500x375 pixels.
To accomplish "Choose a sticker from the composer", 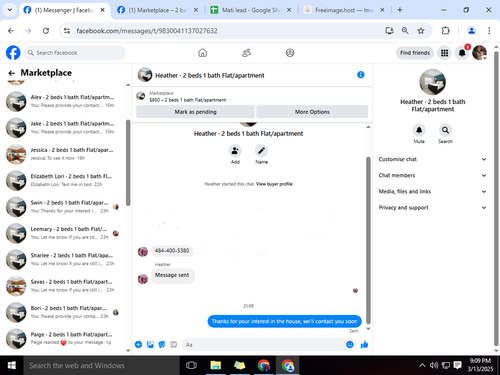I will click(x=162, y=344).
